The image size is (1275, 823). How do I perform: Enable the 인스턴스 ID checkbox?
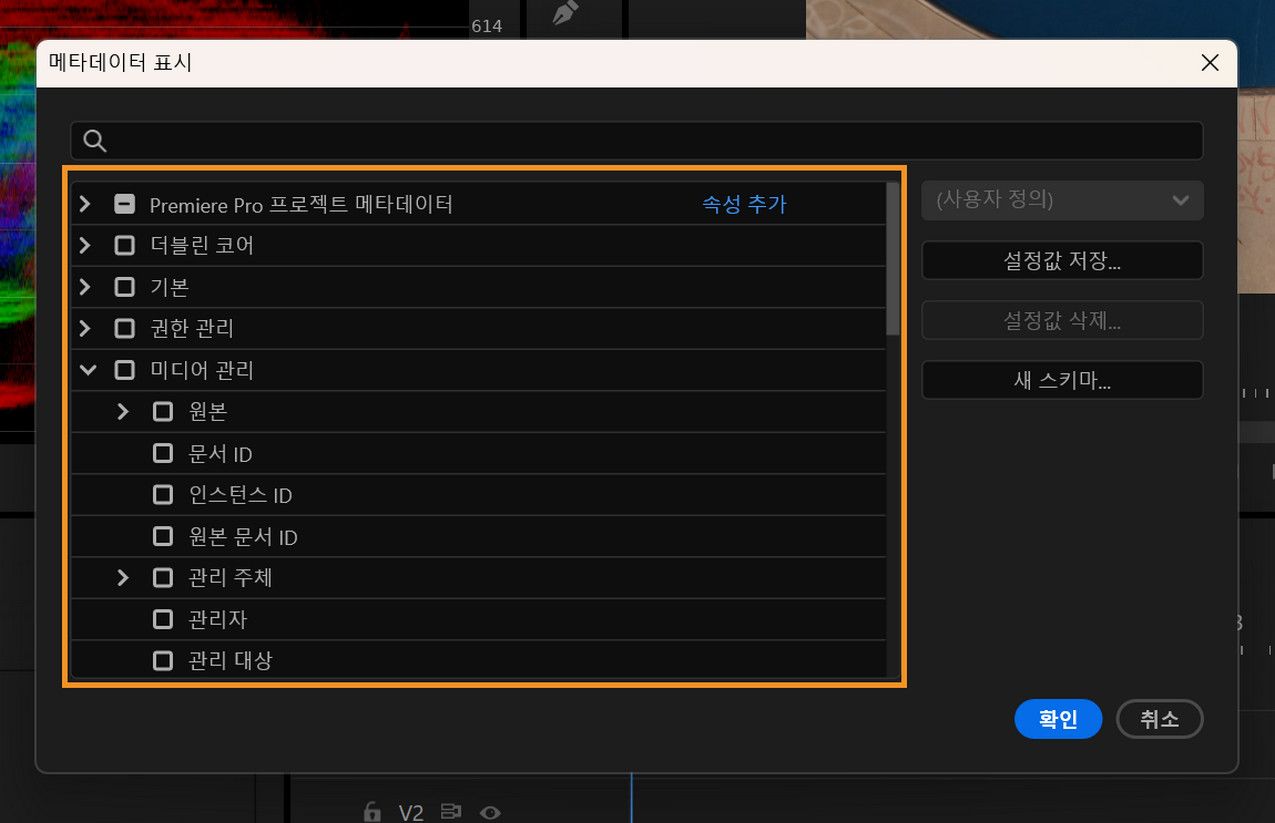[x=162, y=494]
